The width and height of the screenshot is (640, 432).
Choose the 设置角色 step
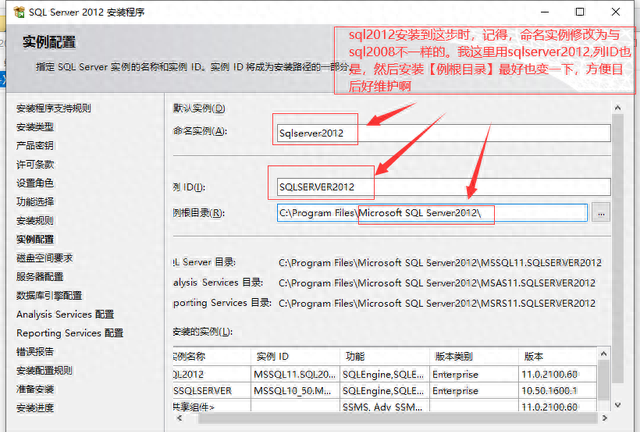tap(35, 183)
